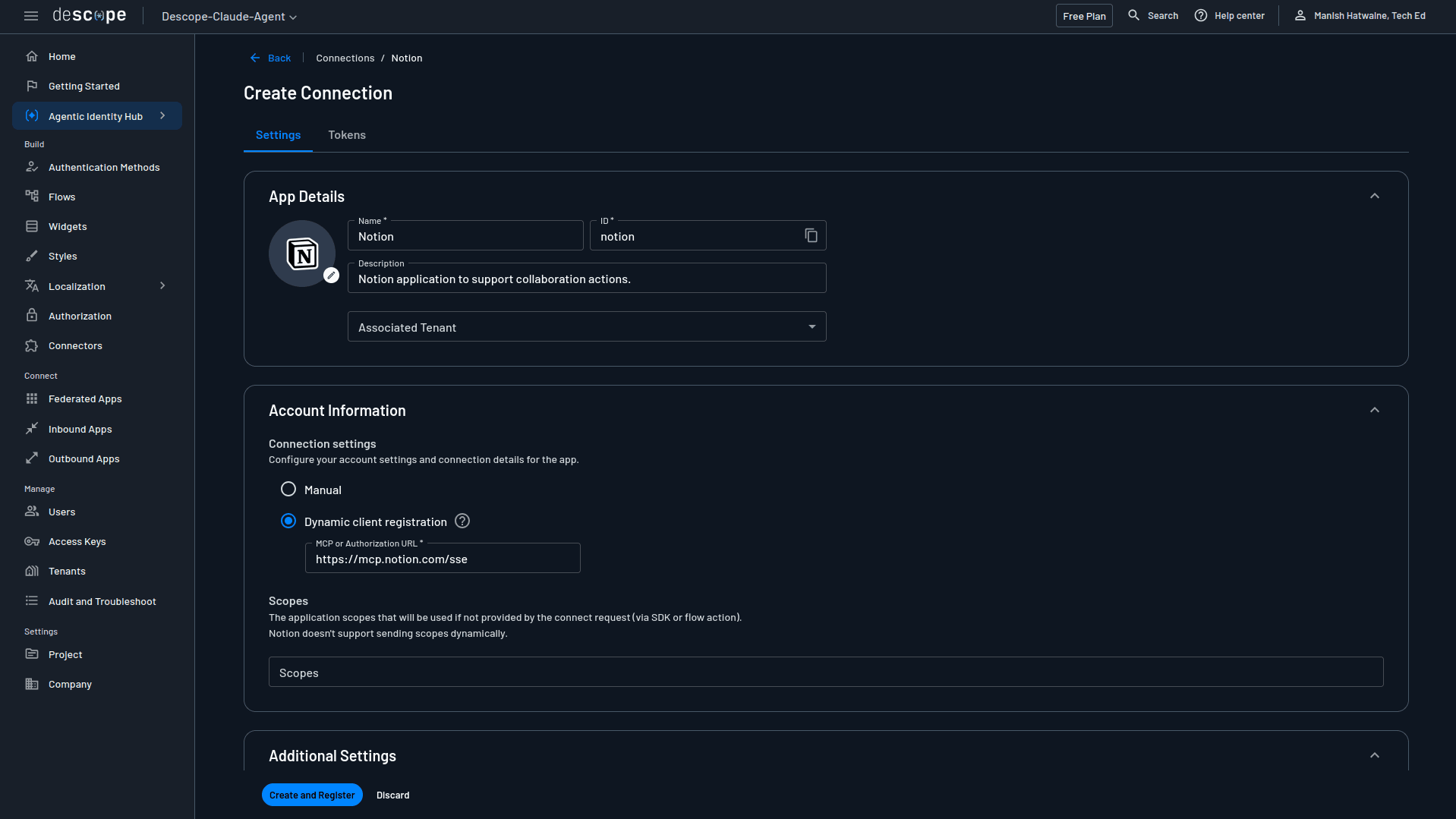Click the Outbound Apps arrow icon

pos(32,458)
